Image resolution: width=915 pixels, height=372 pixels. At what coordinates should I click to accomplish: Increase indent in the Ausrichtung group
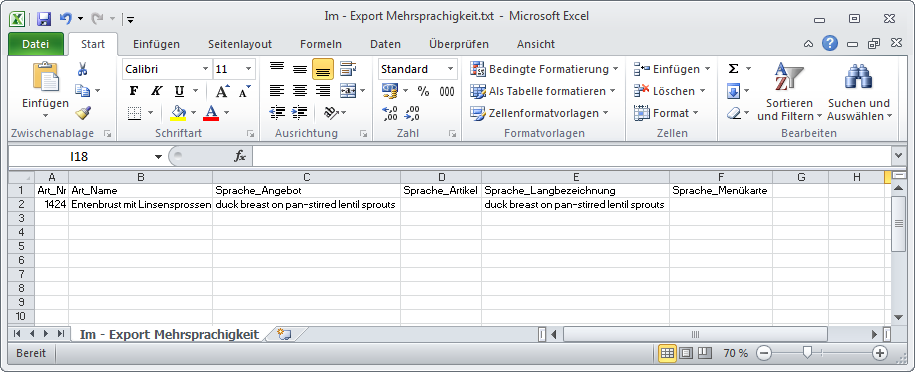click(299, 113)
